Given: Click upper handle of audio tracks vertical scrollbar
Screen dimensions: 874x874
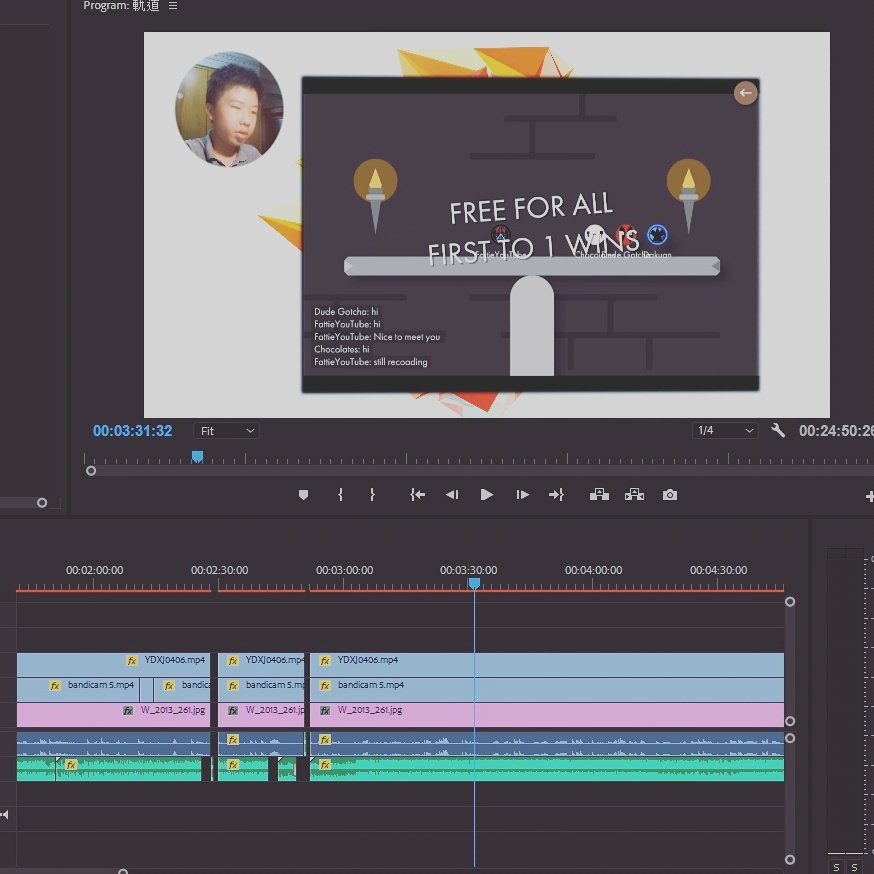Looking at the screenshot, I should (790, 738).
